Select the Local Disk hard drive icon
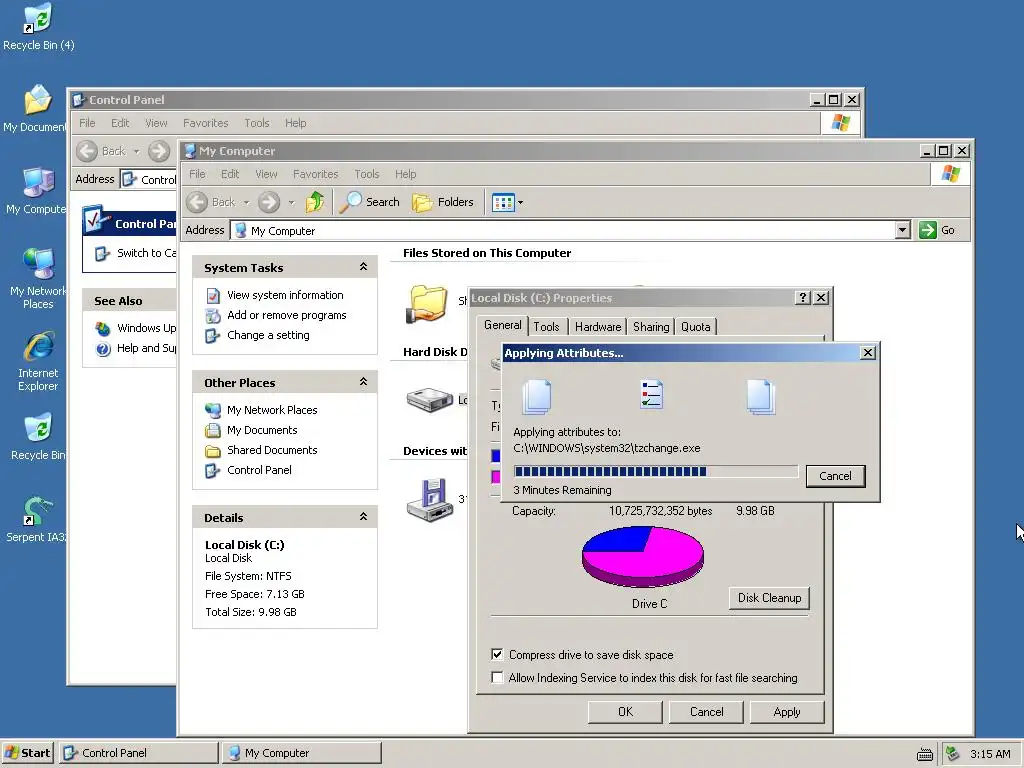 pyautogui.click(x=429, y=400)
